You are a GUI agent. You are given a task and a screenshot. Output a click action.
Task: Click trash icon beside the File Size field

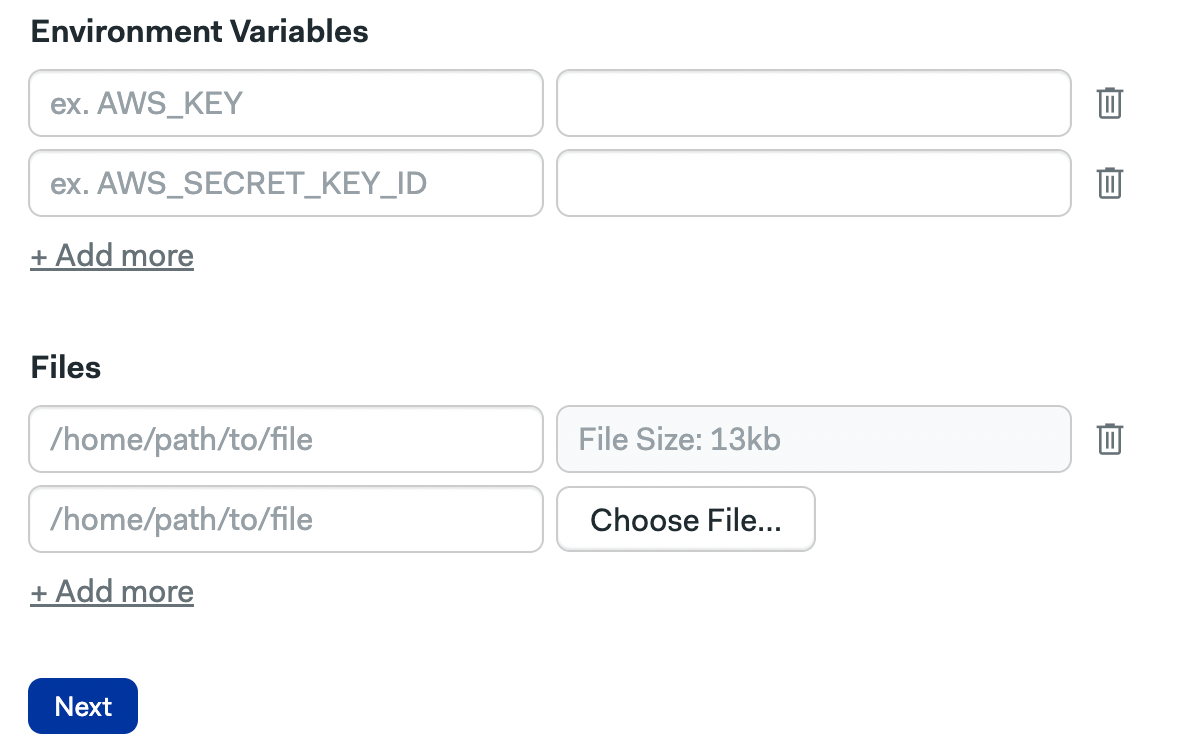tap(1110, 439)
